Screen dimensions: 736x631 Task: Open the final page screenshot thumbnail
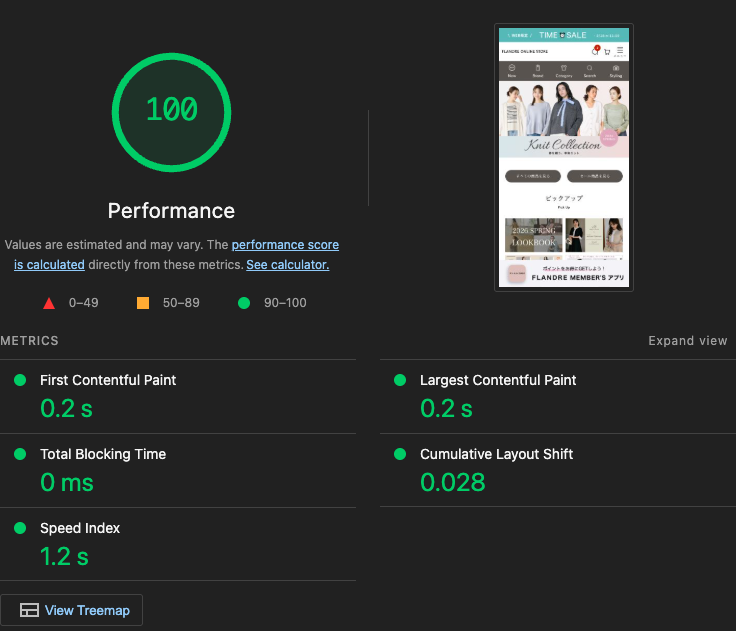click(564, 157)
